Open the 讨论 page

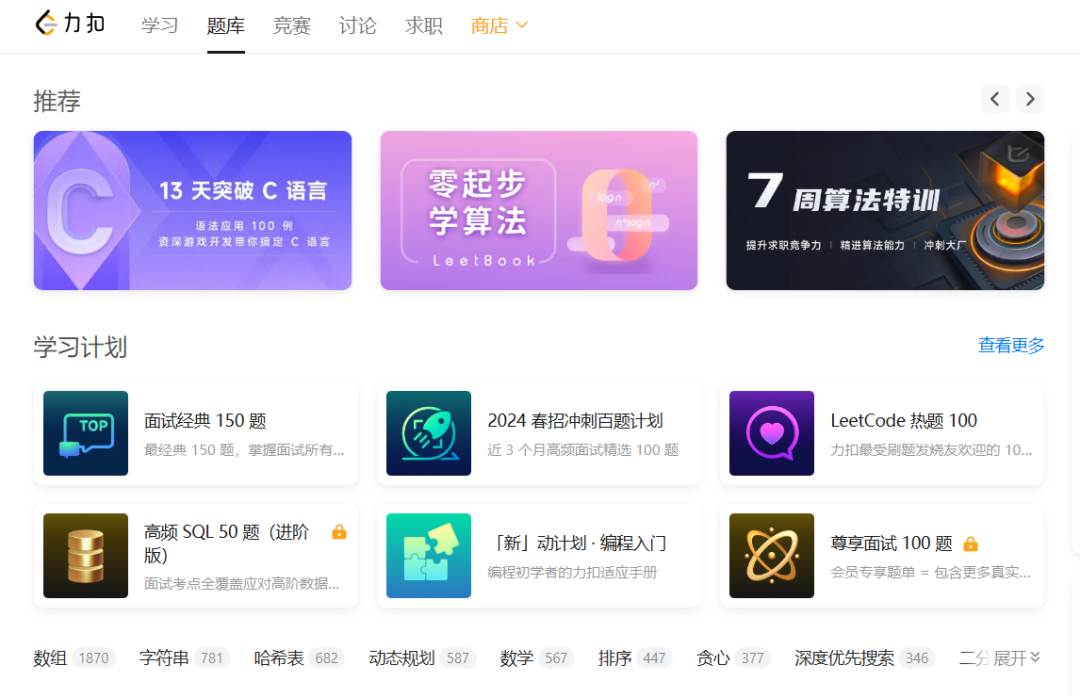[357, 25]
